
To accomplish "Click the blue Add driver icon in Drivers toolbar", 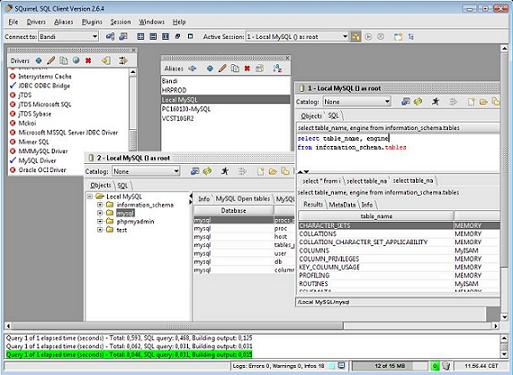I will point(39,61).
